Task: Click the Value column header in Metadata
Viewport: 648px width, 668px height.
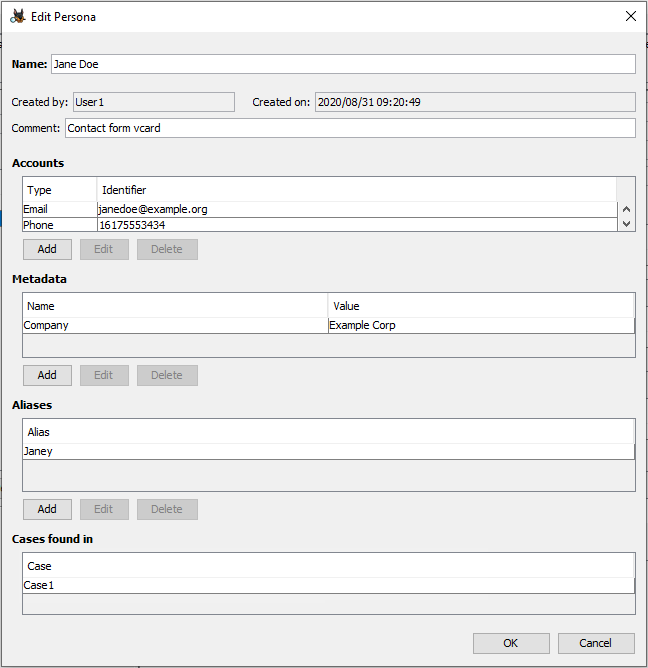Action: point(480,306)
